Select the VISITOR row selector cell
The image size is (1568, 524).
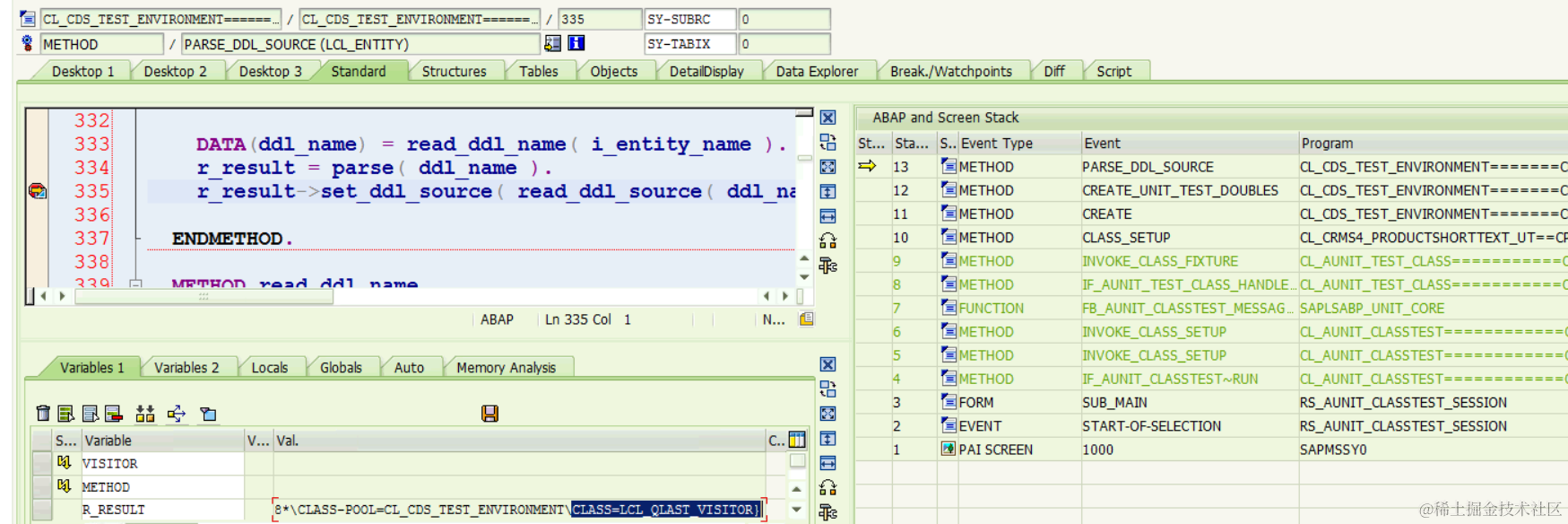click(x=41, y=463)
